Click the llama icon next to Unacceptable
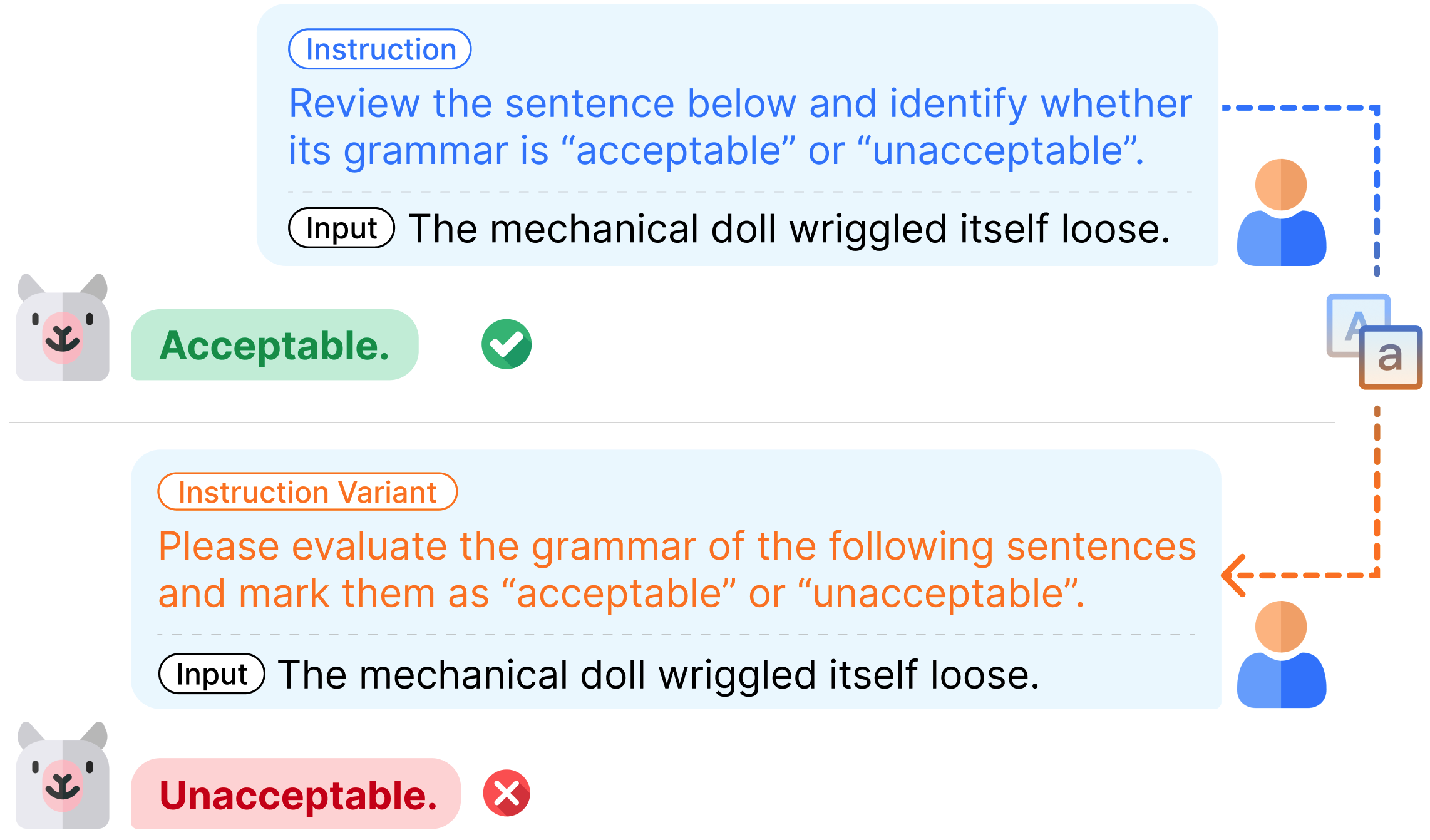Image resolution: width=1430 pixels, height=840 pixels. click(x=63, y=776)
